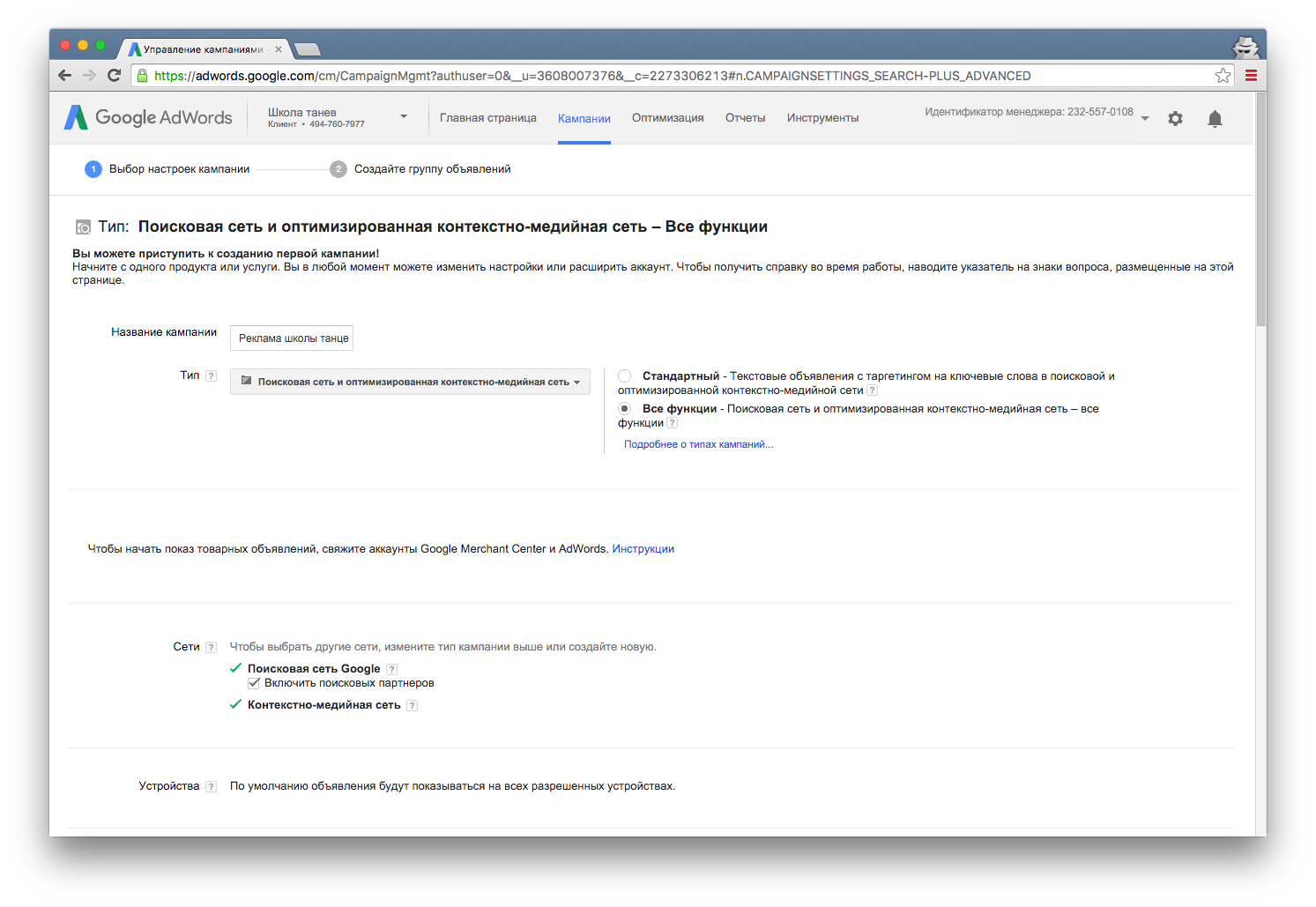
Task: Bookmark page with the star icon
Action: tap(1223, 76)
